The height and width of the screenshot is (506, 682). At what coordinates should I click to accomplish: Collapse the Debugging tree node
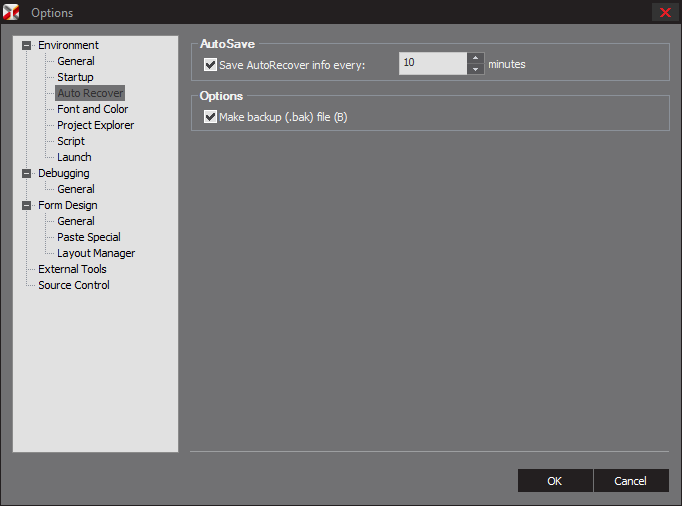[x=27, y=173]
